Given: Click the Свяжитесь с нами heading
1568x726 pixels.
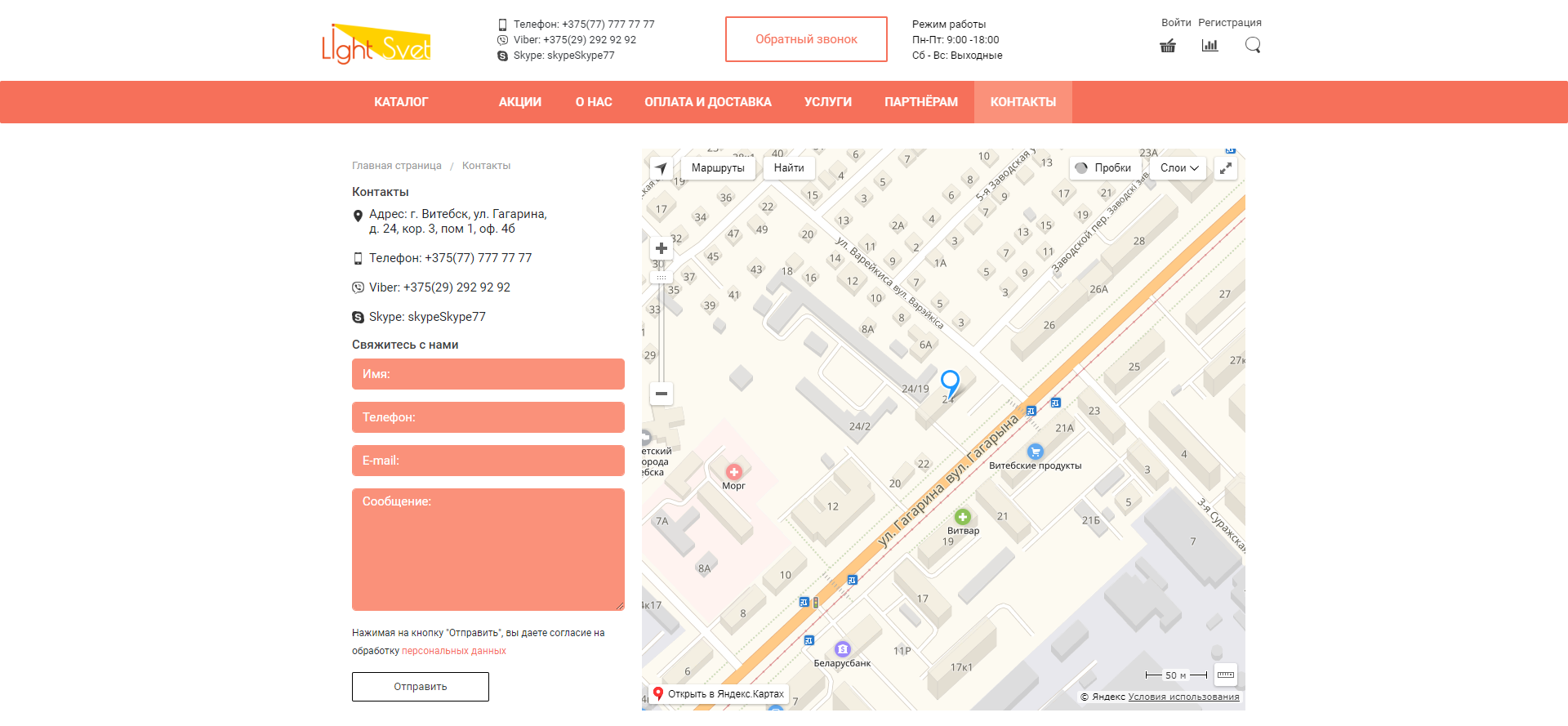Looking at the screenshot, I should (405, 345).
